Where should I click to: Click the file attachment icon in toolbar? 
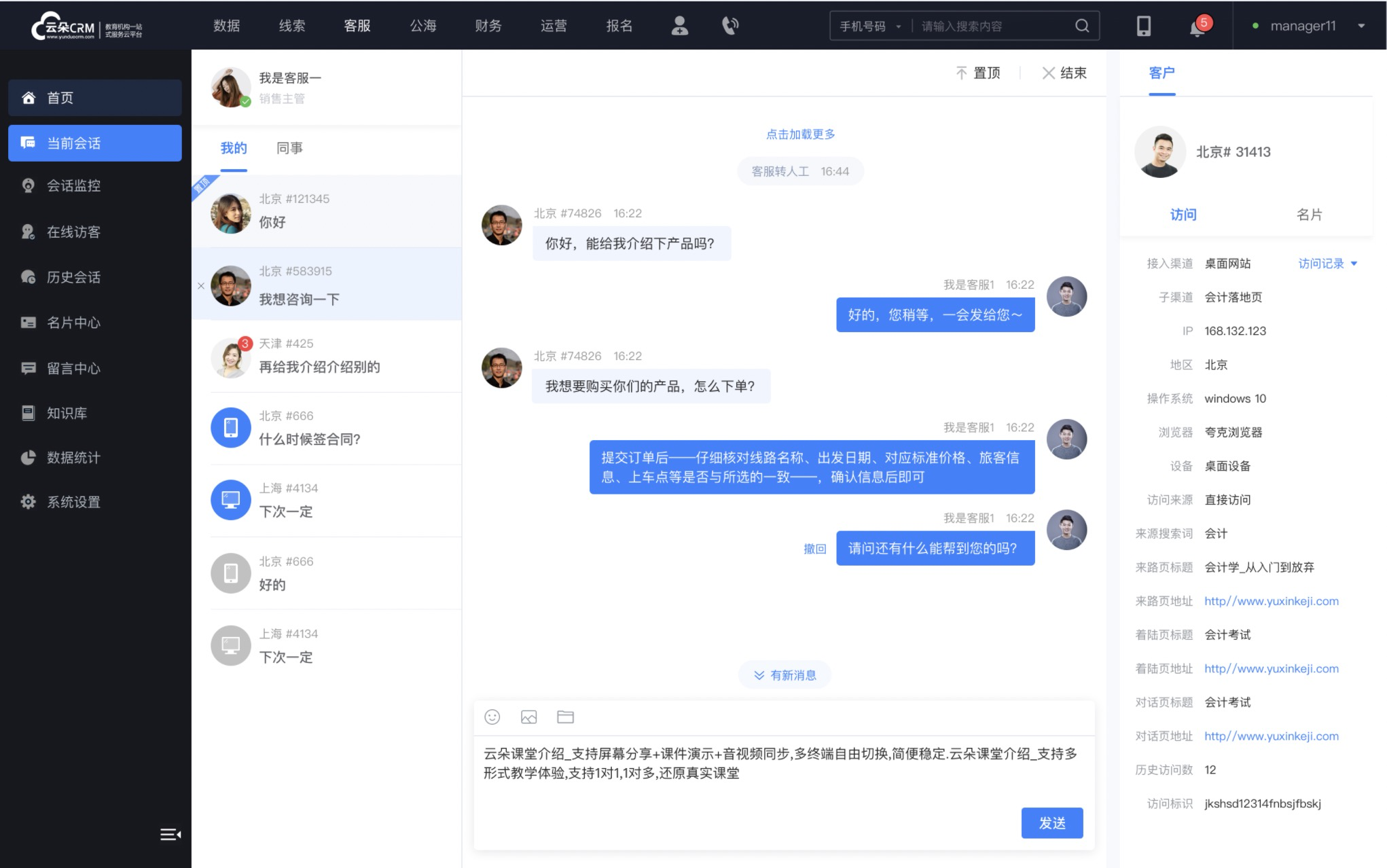[565, 717]
